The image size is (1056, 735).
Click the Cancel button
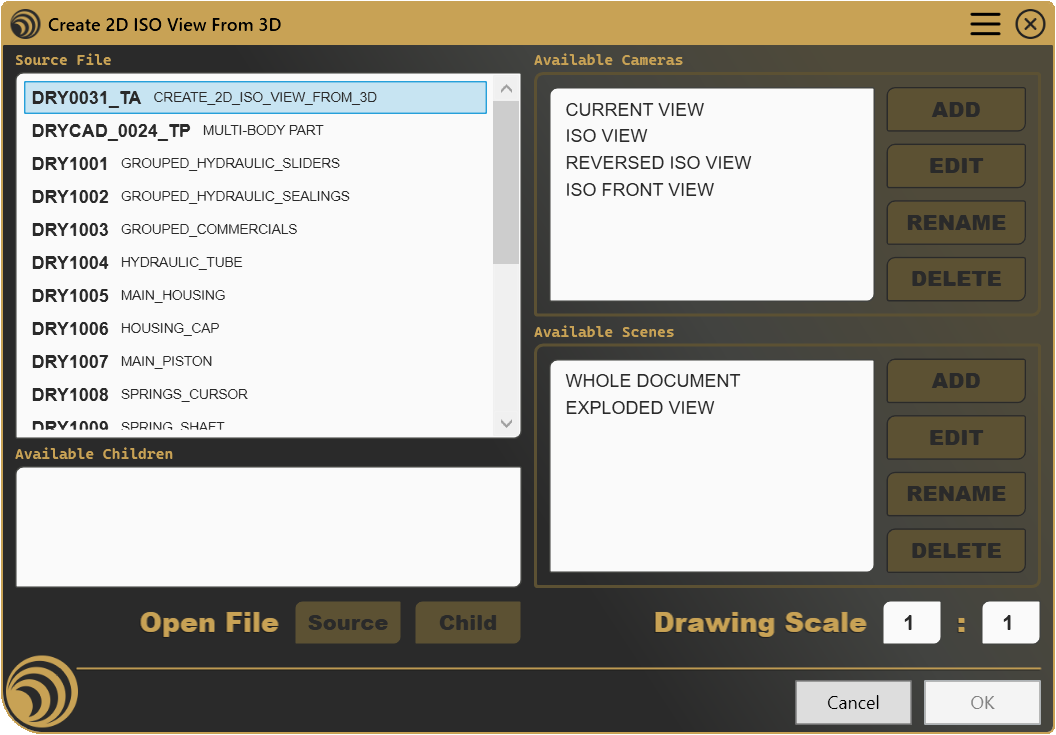(853, 703)
